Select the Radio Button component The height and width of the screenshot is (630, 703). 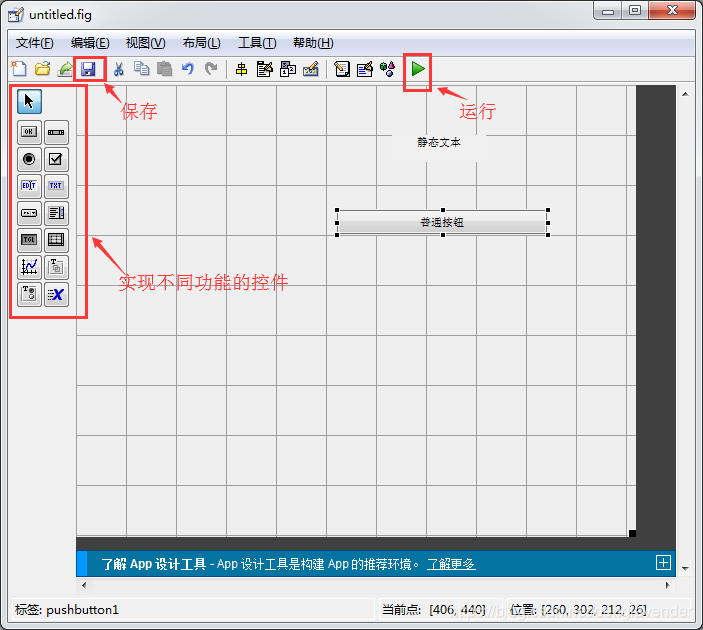point(29,159)
